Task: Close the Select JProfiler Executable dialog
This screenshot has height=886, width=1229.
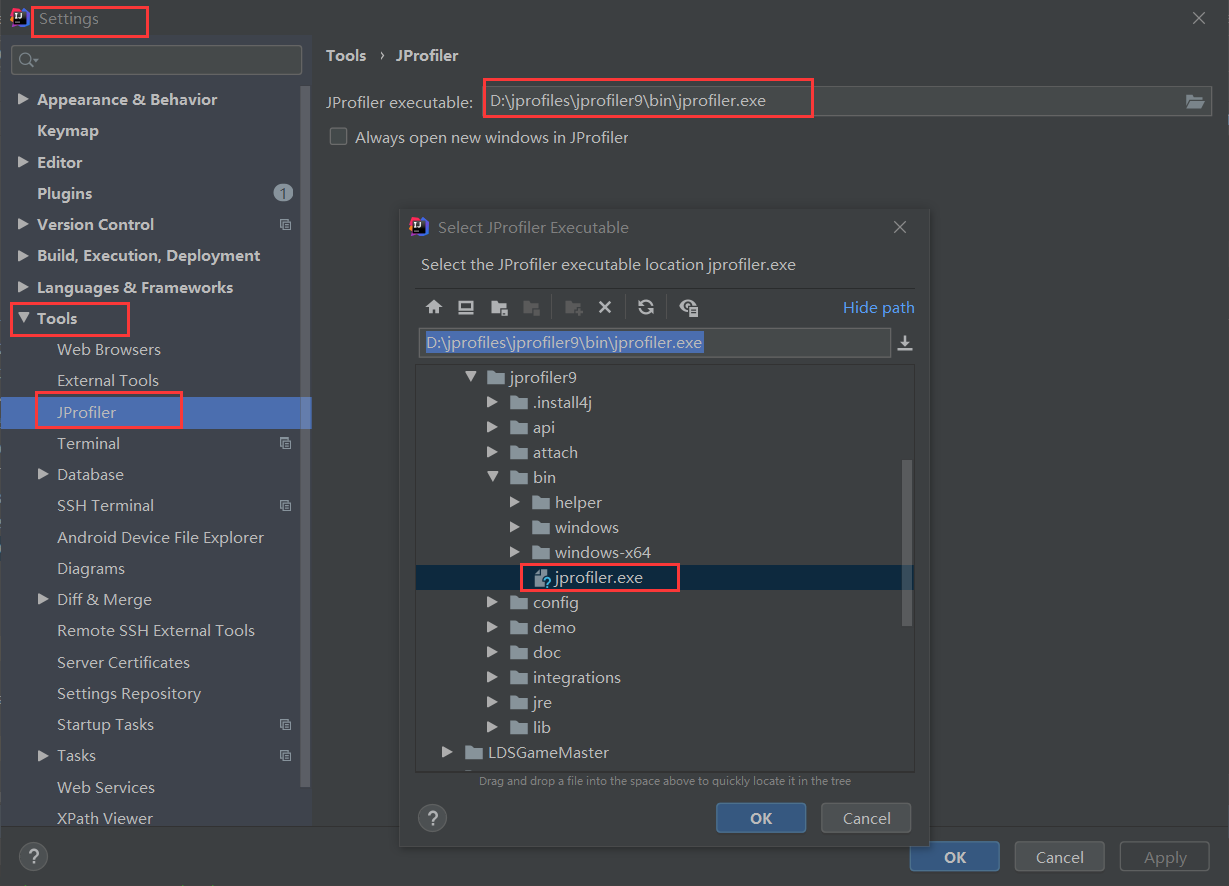Action: 900,227
